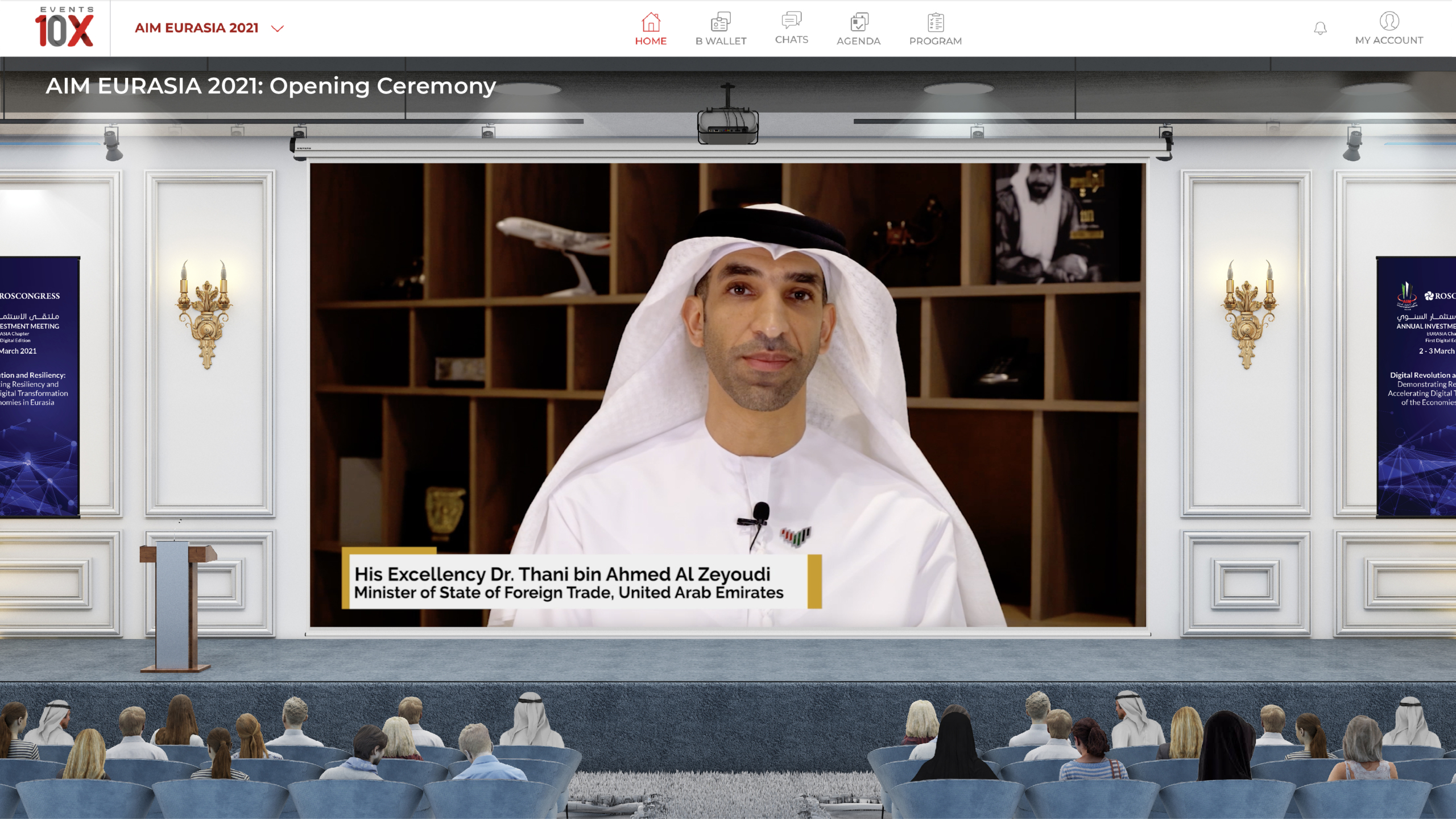Viewport: 1456px width, 819px height.
Task: Open the Chats speech-bubble icon
Action: point(791,20)
